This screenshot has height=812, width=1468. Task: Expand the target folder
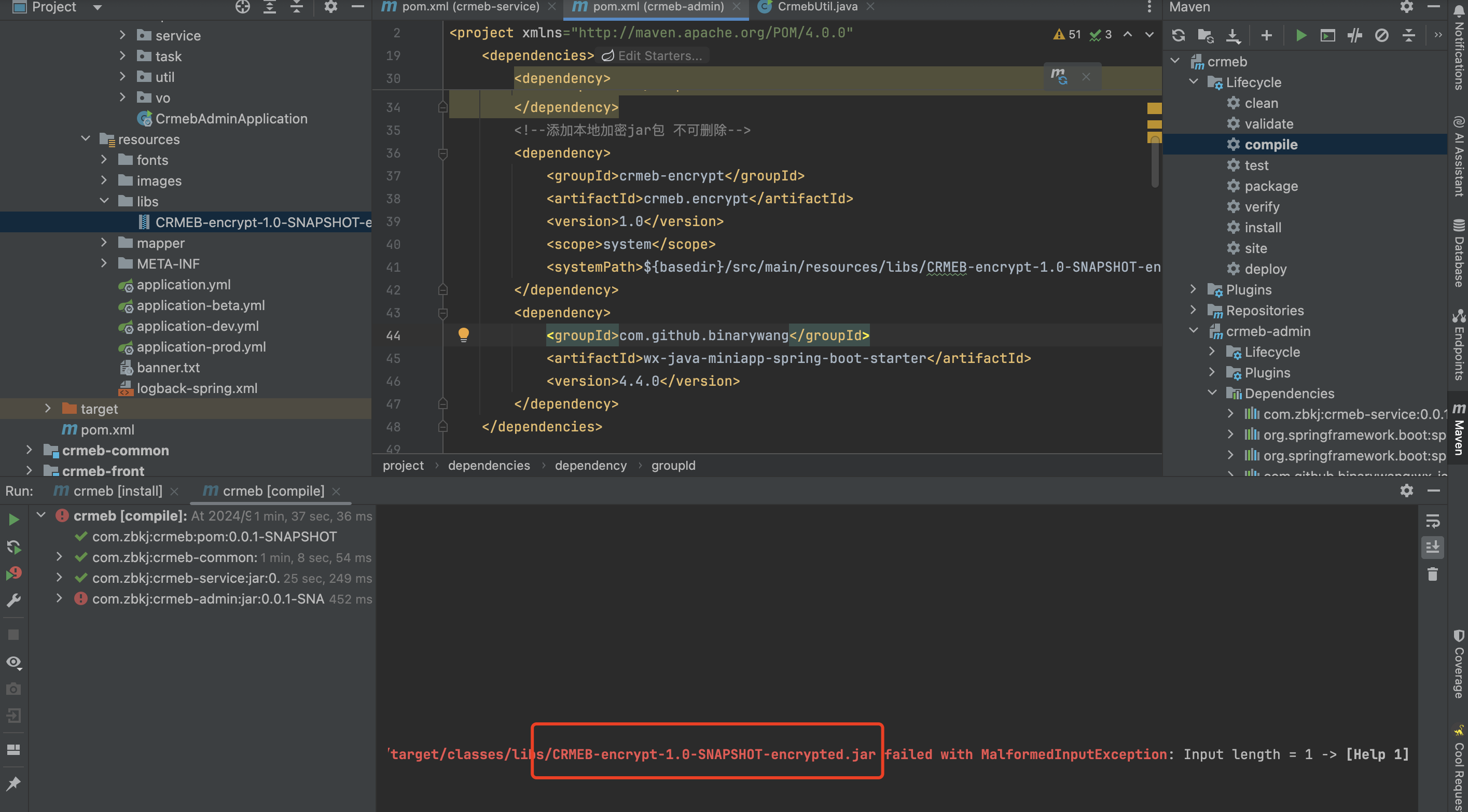click(x=48, y=409)
